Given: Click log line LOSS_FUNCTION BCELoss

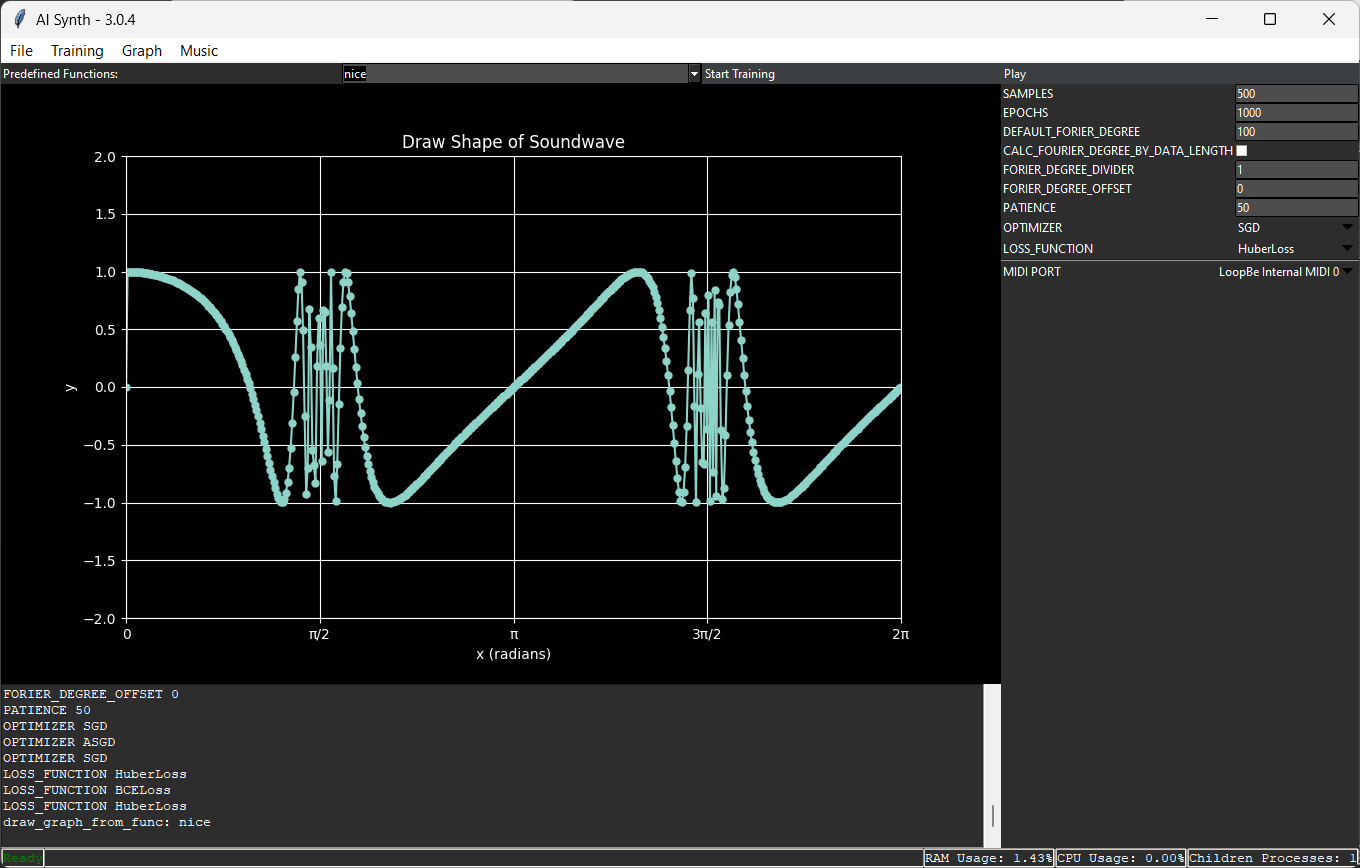Looking at the screenshot, I should [x=87, y=790].
